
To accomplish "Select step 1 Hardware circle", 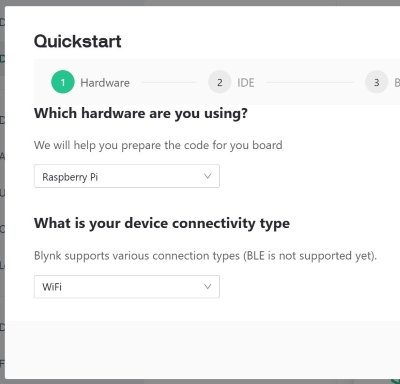I will click(x=63, y=82).
